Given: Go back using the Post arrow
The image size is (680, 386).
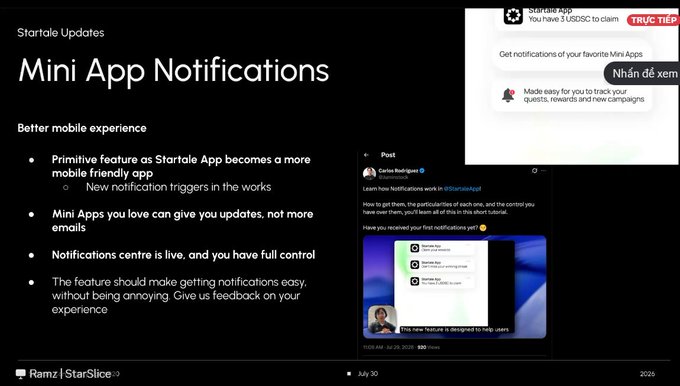Looking at the screenshot, I should [366, 155].
